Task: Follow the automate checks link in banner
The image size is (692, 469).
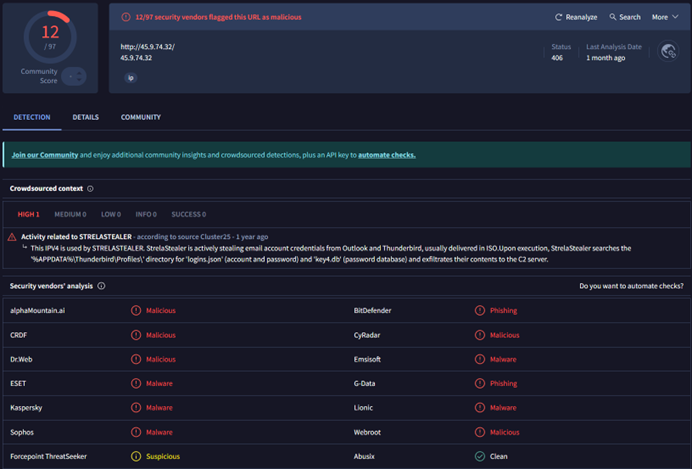Action: point(387,155)
